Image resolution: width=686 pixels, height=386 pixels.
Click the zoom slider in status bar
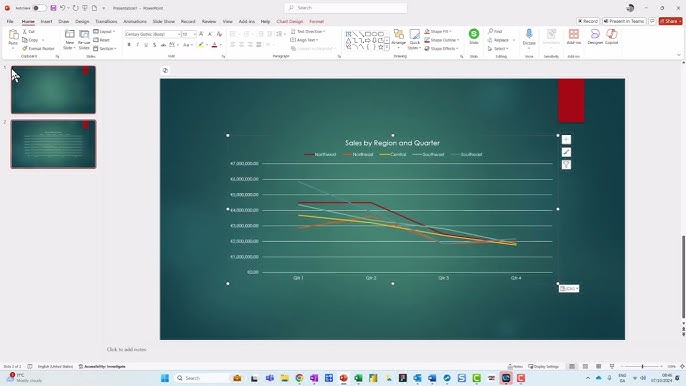[642, 366]
